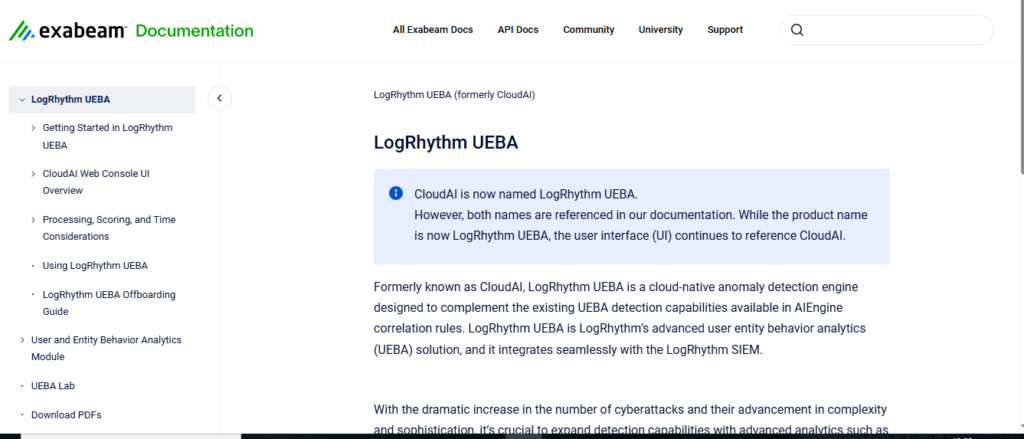Open Support in the top navigation

[725, 29]
